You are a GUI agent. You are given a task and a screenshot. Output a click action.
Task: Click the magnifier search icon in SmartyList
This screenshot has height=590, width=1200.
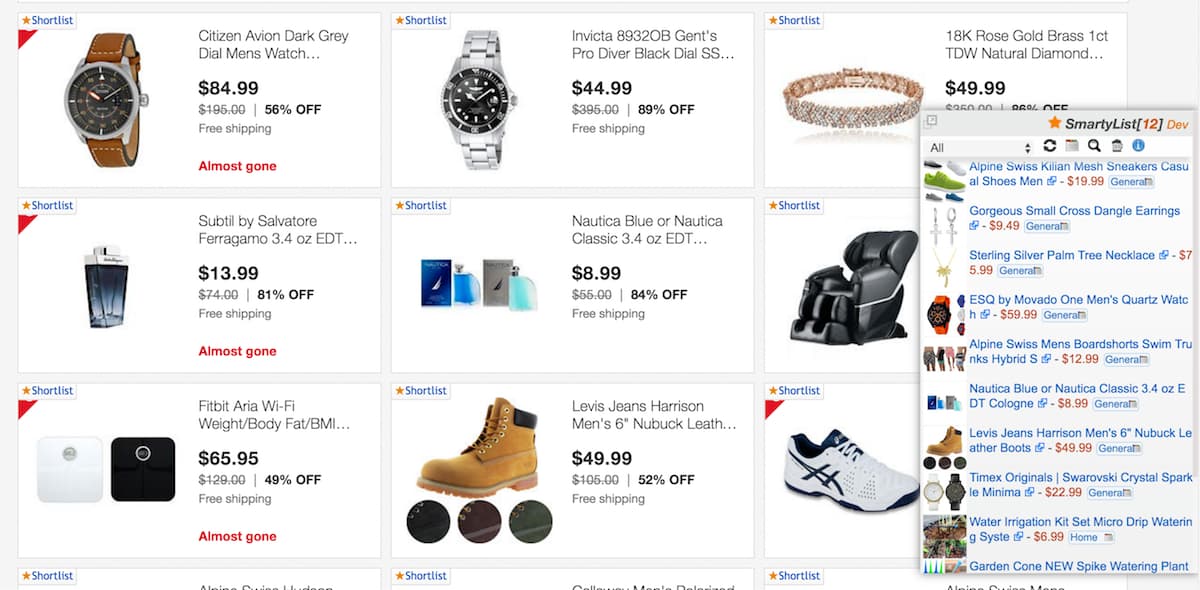(x=1094, y=147)
